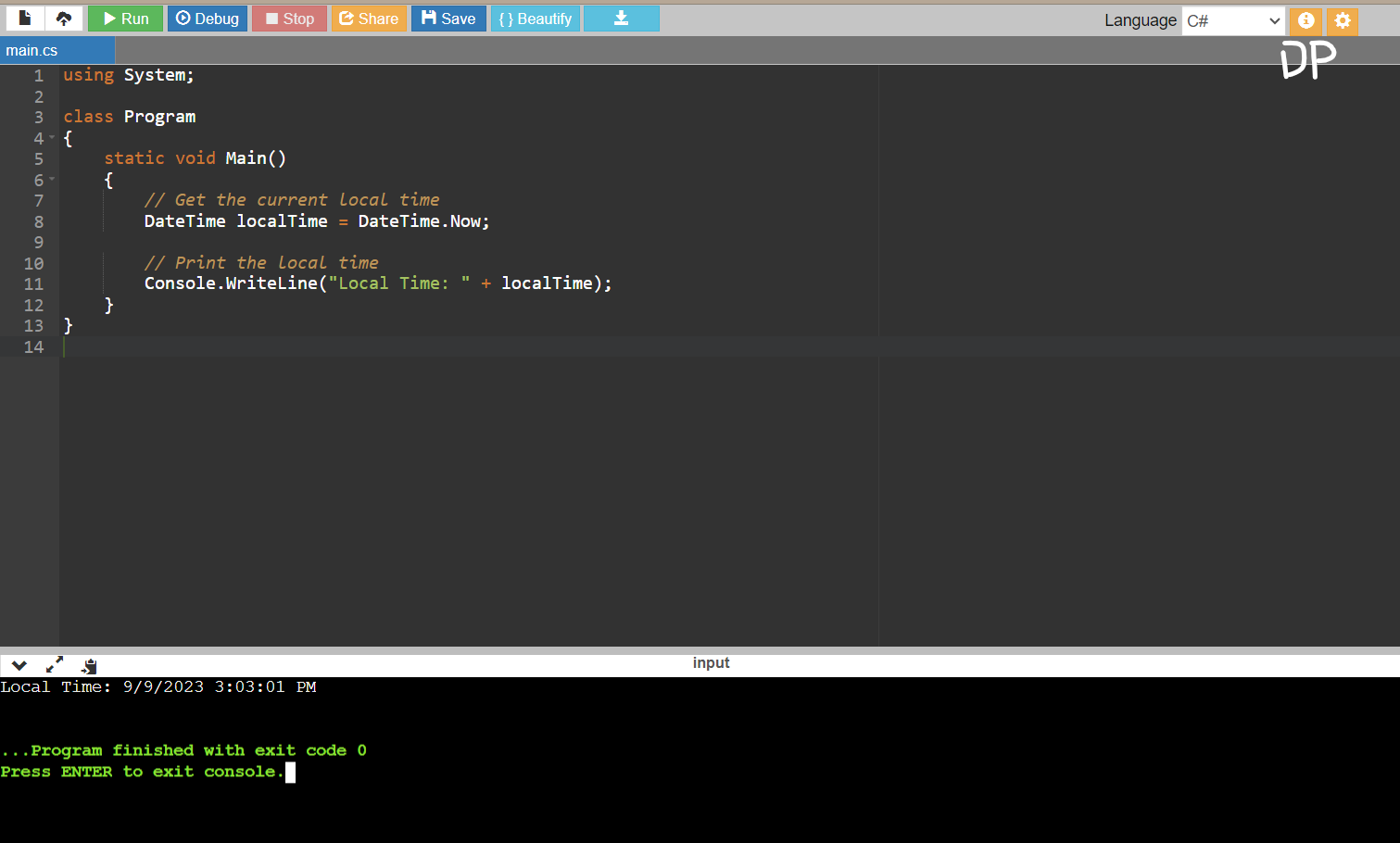Collapse the Main method fold on line 6
This screenshot has width=1400, height=843.
tap(52, 180)
